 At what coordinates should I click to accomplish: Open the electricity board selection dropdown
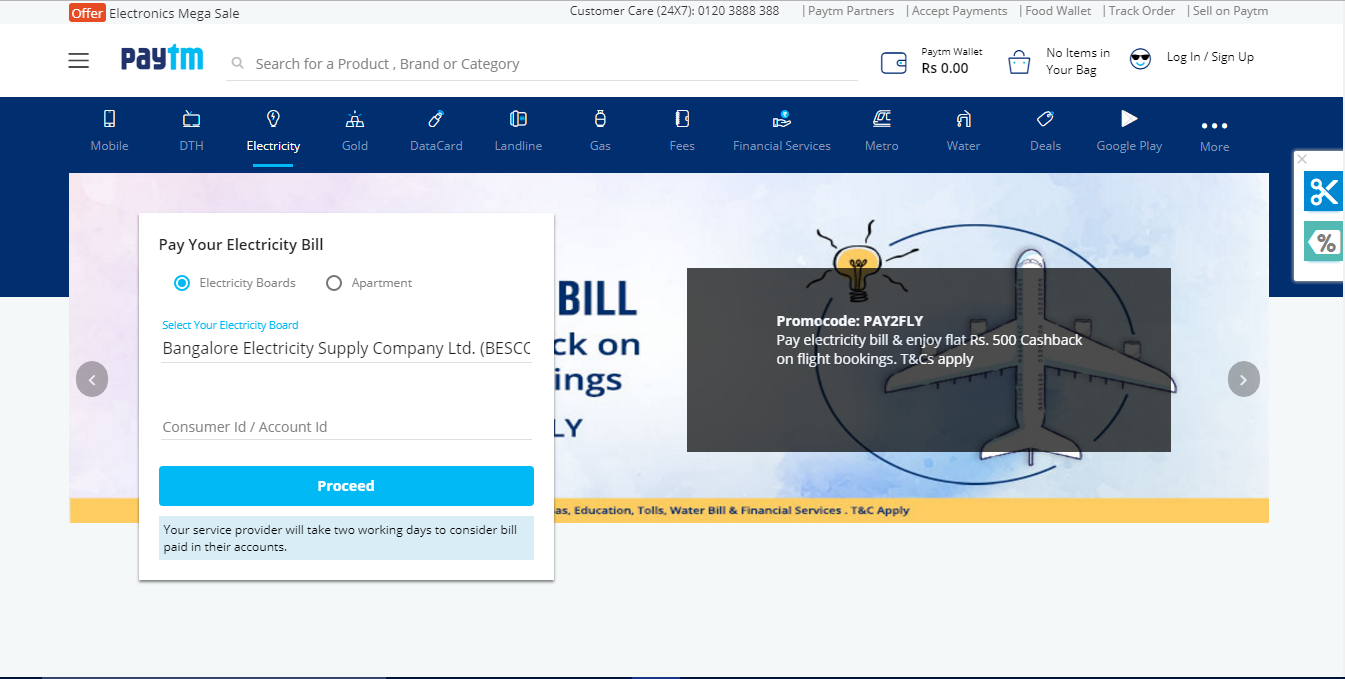346,348
